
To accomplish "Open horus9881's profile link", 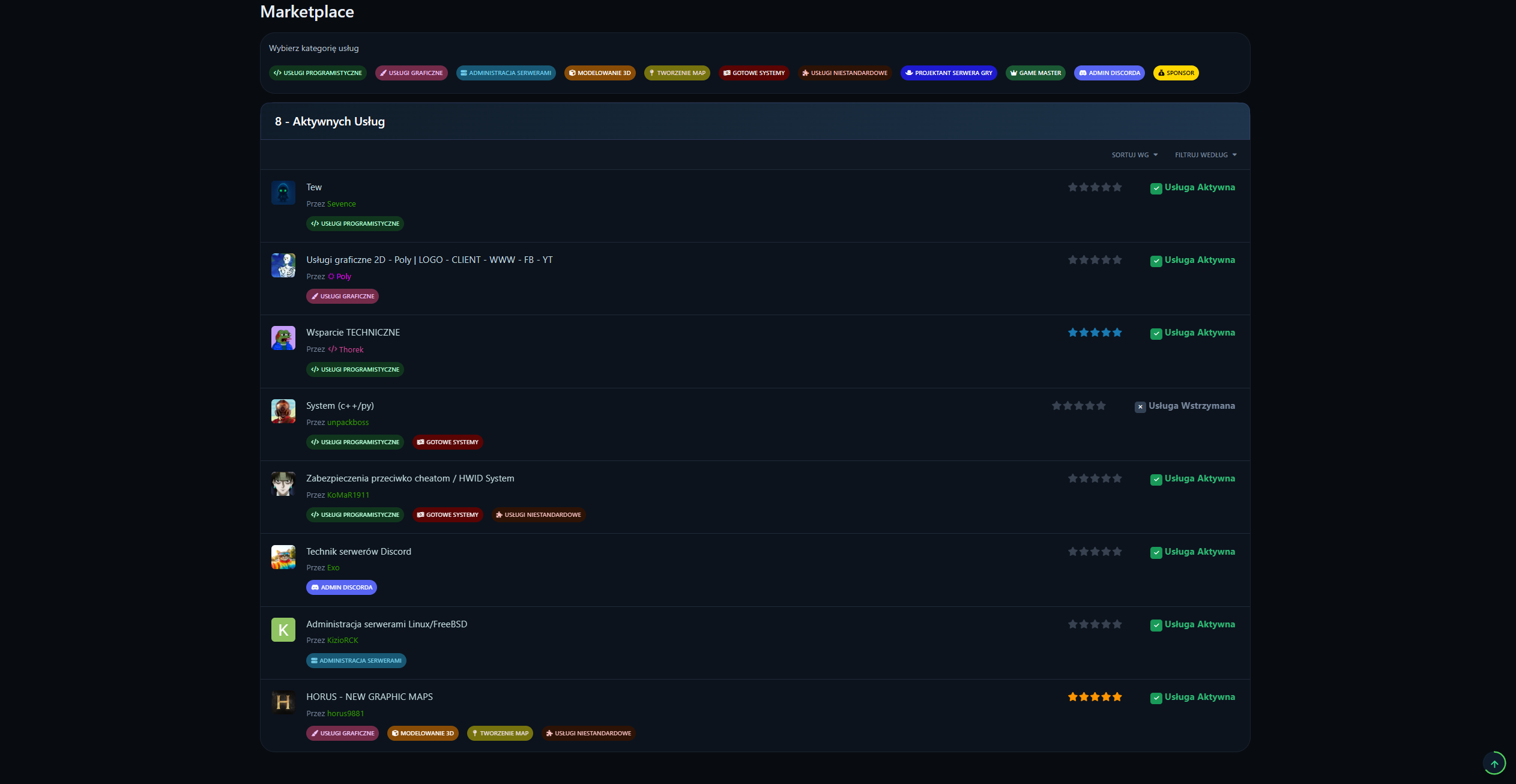I will pyautogui.click(x=346, y=713).
